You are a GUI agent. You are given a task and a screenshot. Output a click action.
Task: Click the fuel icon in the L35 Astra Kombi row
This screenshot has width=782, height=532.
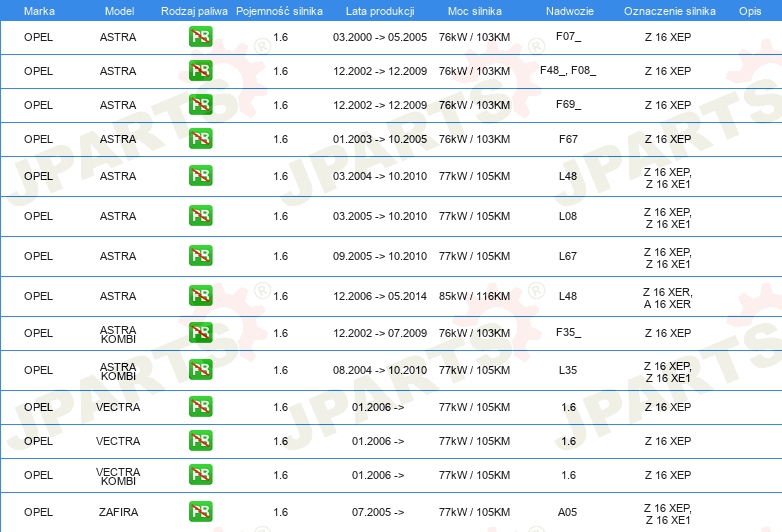(200, 370)
